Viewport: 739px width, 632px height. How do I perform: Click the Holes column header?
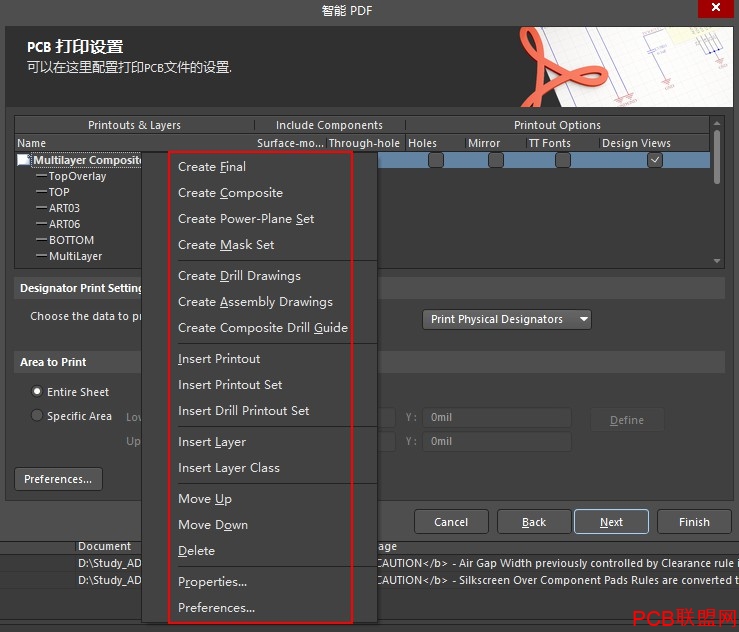422,143
